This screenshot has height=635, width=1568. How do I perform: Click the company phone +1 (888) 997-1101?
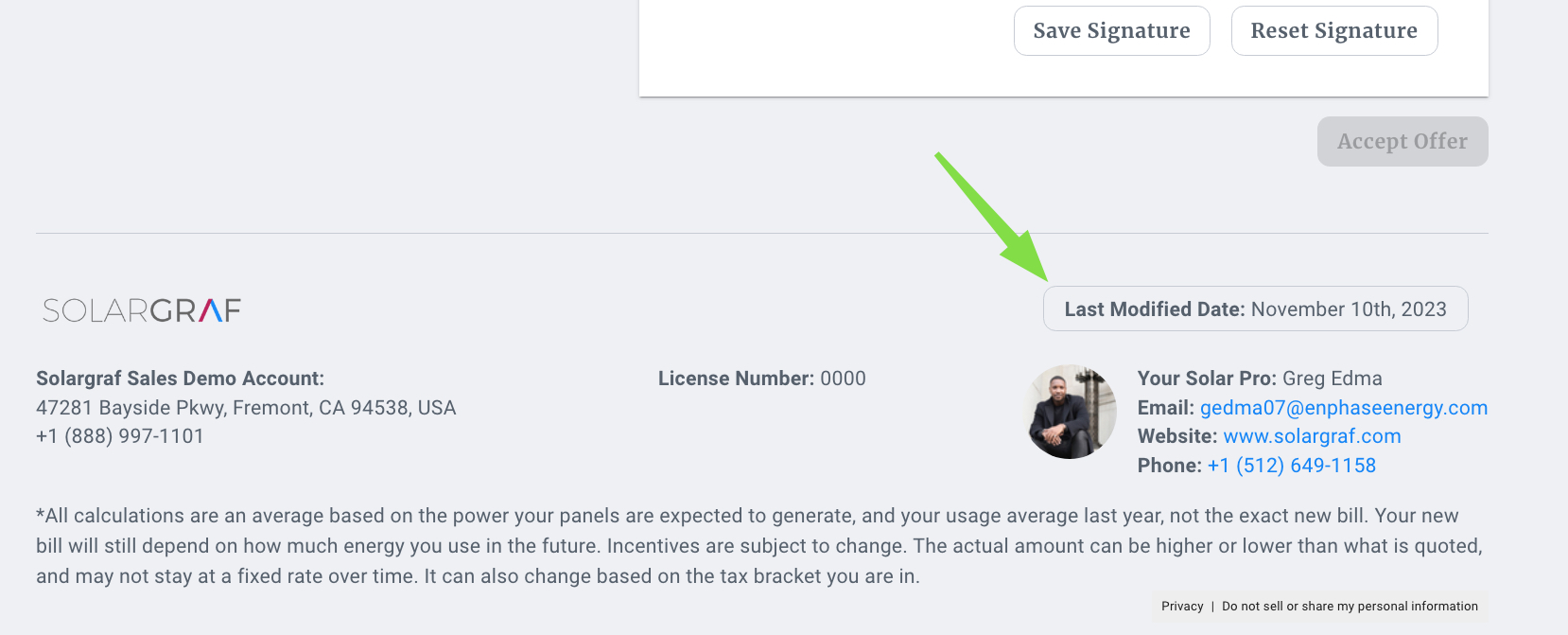coord(120,436)
